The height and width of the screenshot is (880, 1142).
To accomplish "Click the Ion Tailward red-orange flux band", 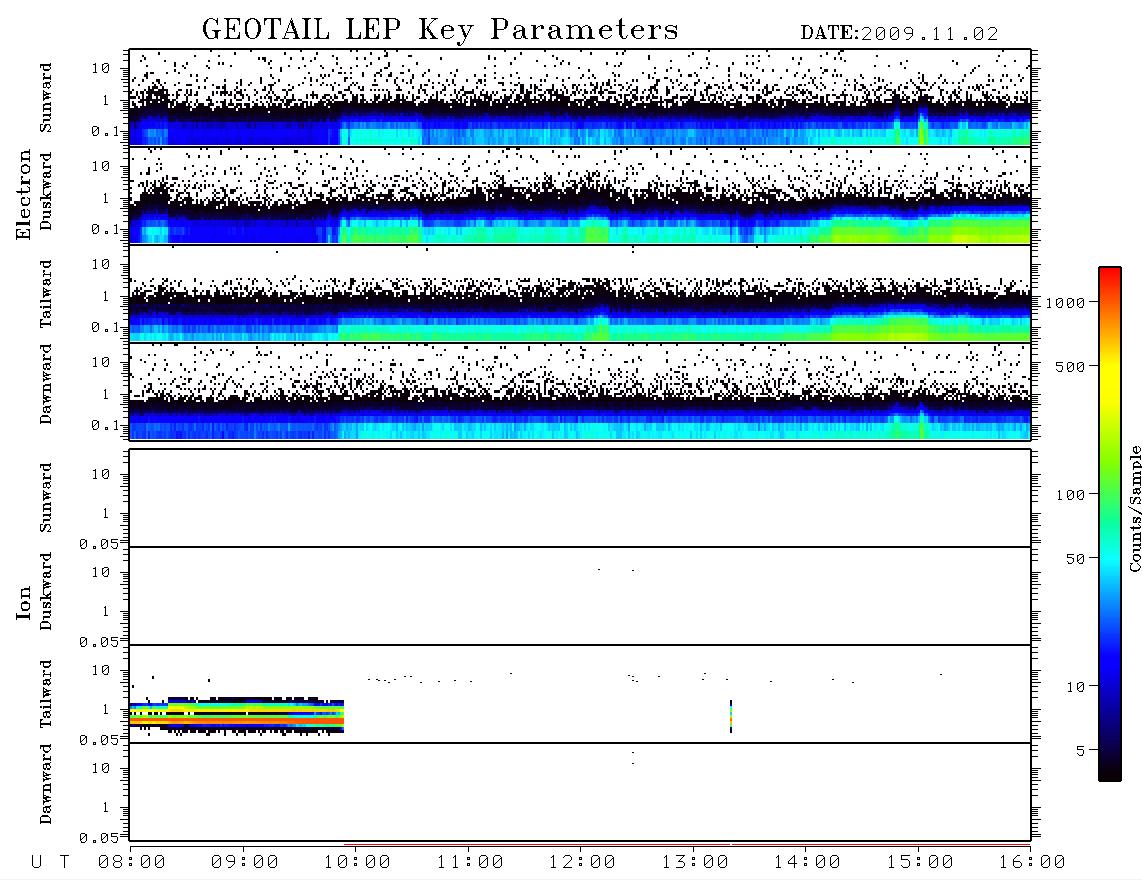I will click(x=237, y=722).
